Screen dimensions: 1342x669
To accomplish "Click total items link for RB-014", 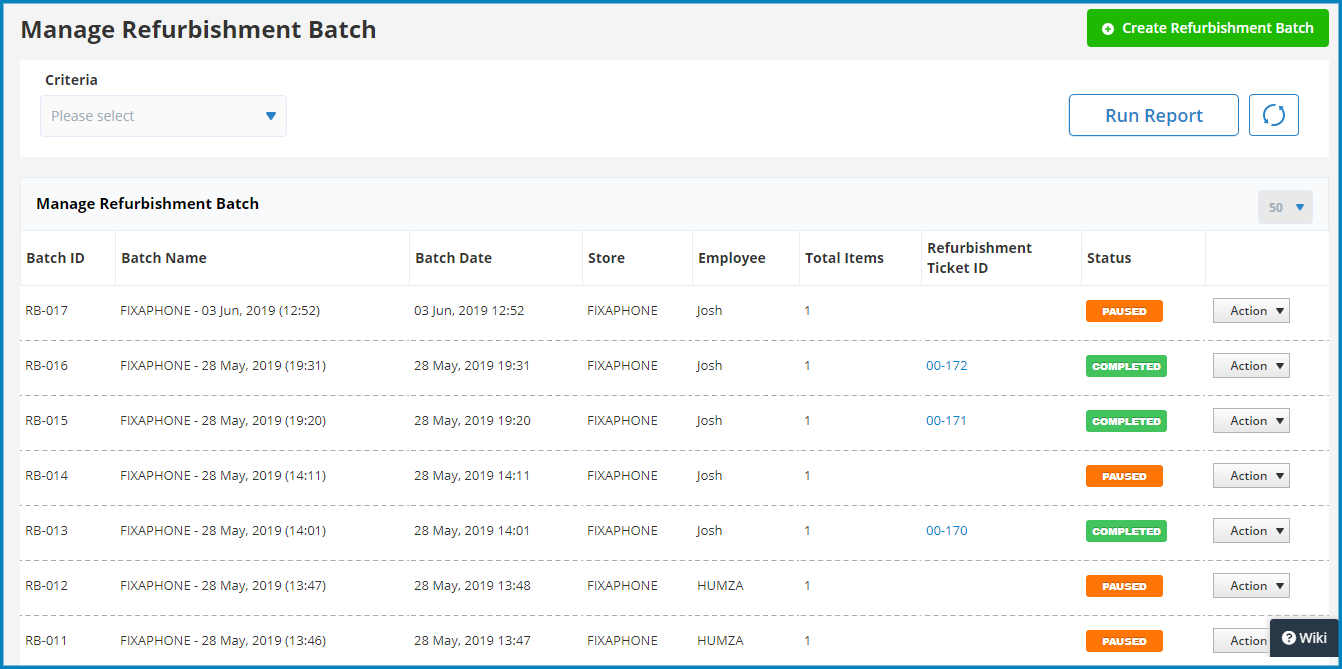I will [807, 476].
